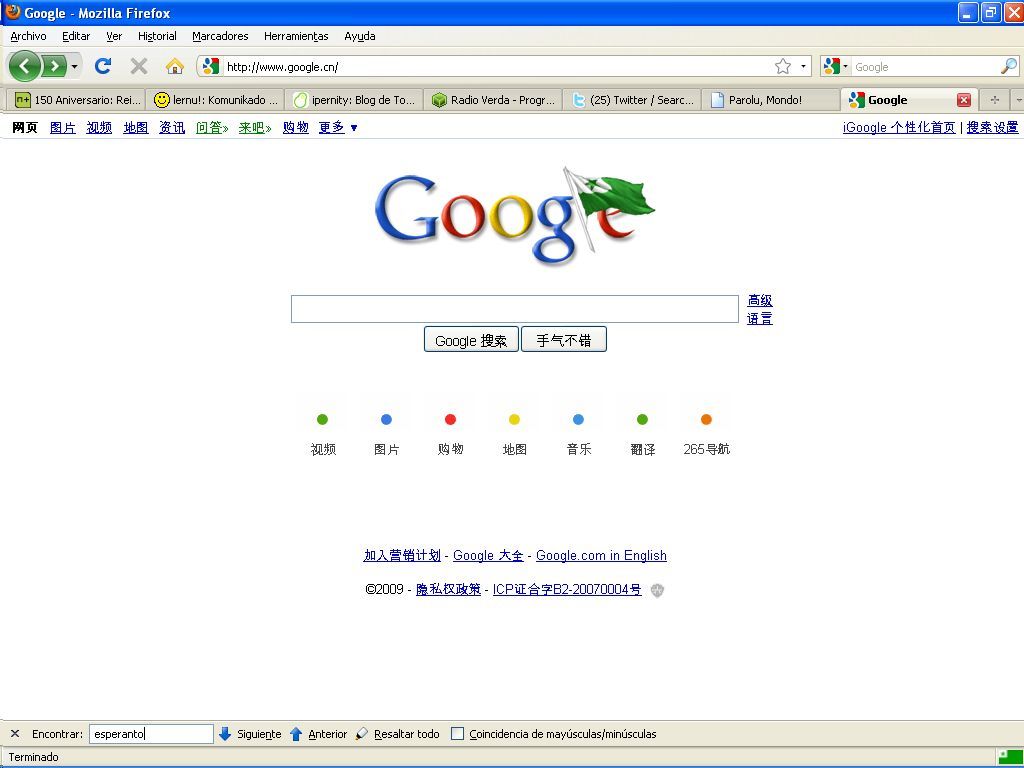Viewport: 1024px width, 768px height.
Task: Open the Marcadores menu
Action: [x=220, y=36]
